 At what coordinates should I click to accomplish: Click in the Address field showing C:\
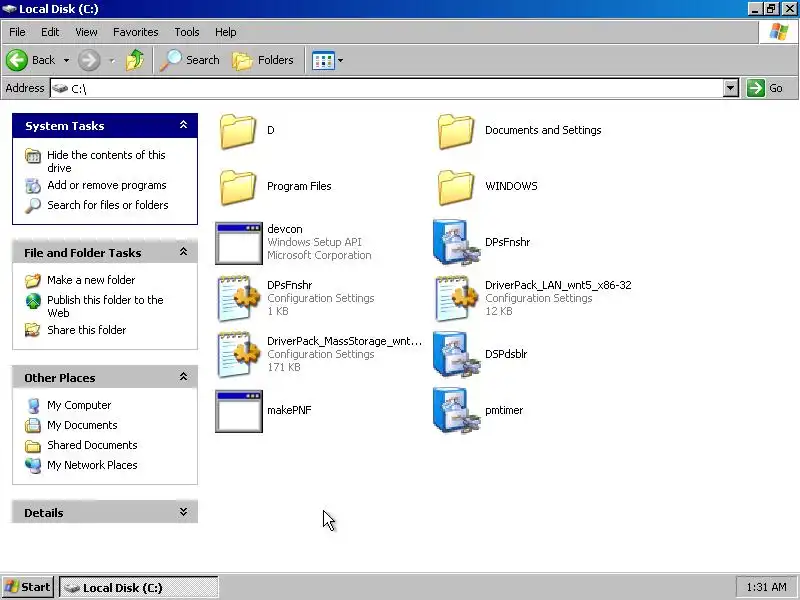(387, 88)
